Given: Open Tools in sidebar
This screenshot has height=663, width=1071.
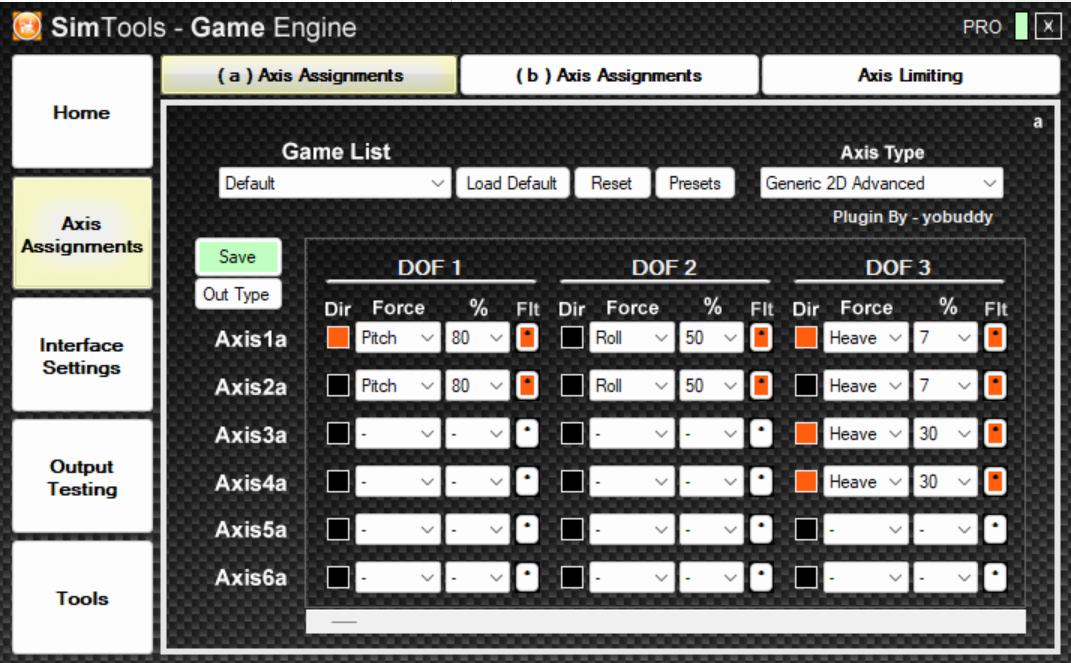Looking at the screenshot, I should [82, 597].
